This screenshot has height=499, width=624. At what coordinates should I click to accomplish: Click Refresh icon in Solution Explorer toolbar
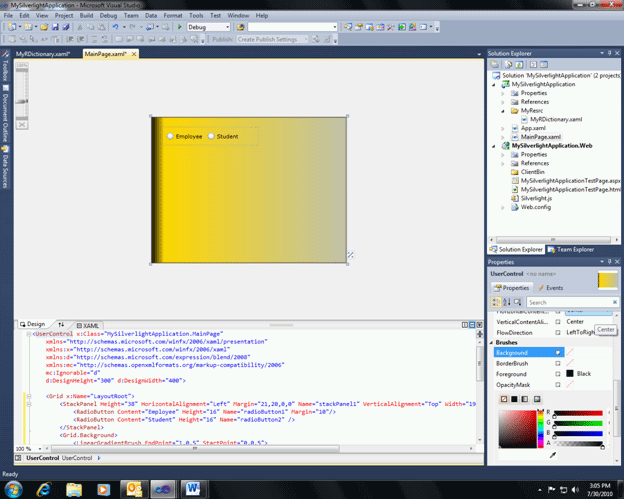[x=519, y=64]
